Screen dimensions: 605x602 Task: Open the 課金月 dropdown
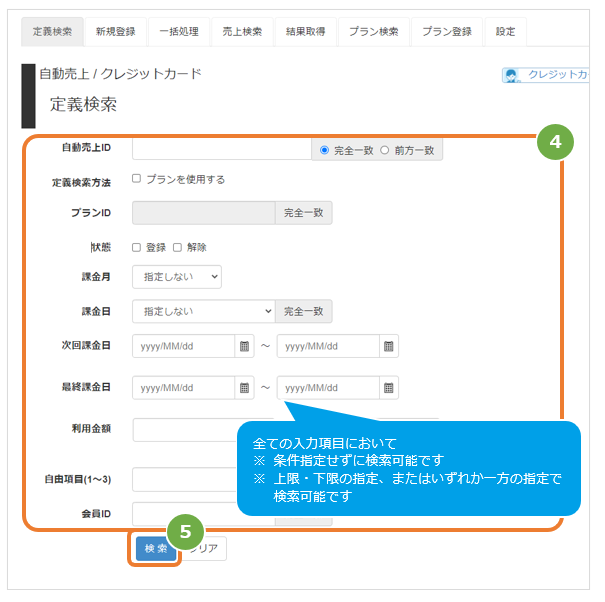click(x=177, y=277)
